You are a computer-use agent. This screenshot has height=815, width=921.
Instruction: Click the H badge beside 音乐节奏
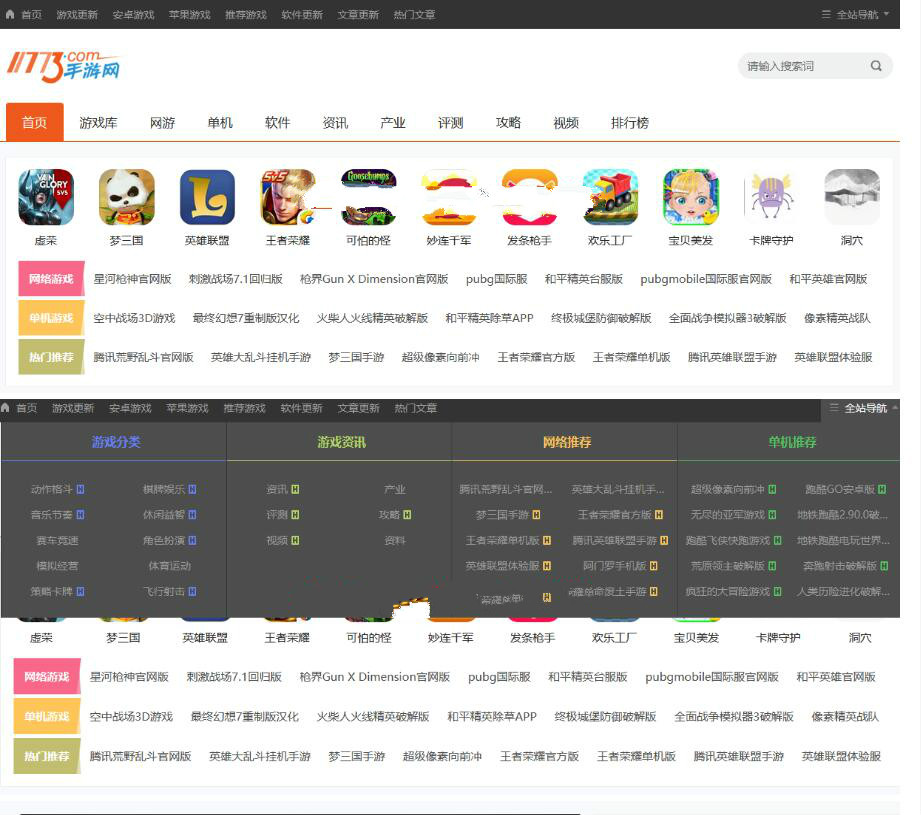click(80, 515)
